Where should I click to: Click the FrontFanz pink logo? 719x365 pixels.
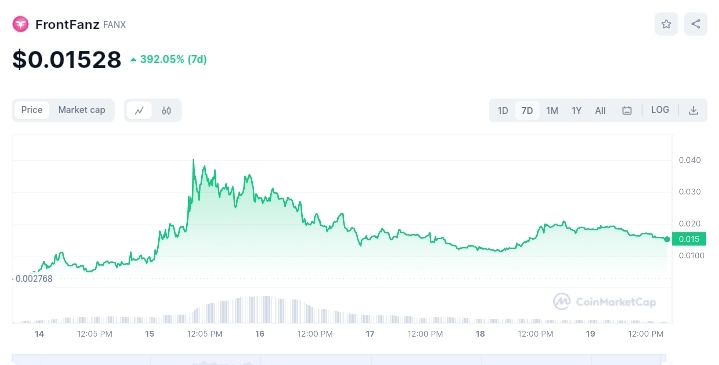click(20, 24)
